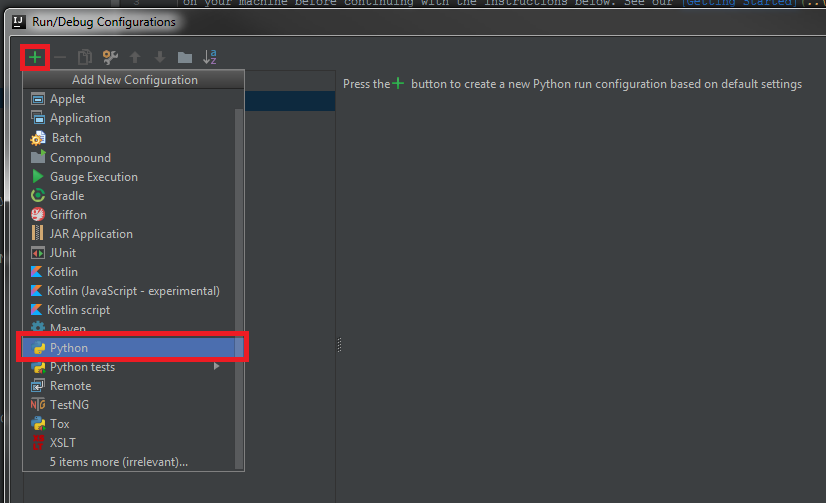Choose Batch configuration type
826x503 pixels.
tap(129, 138)
